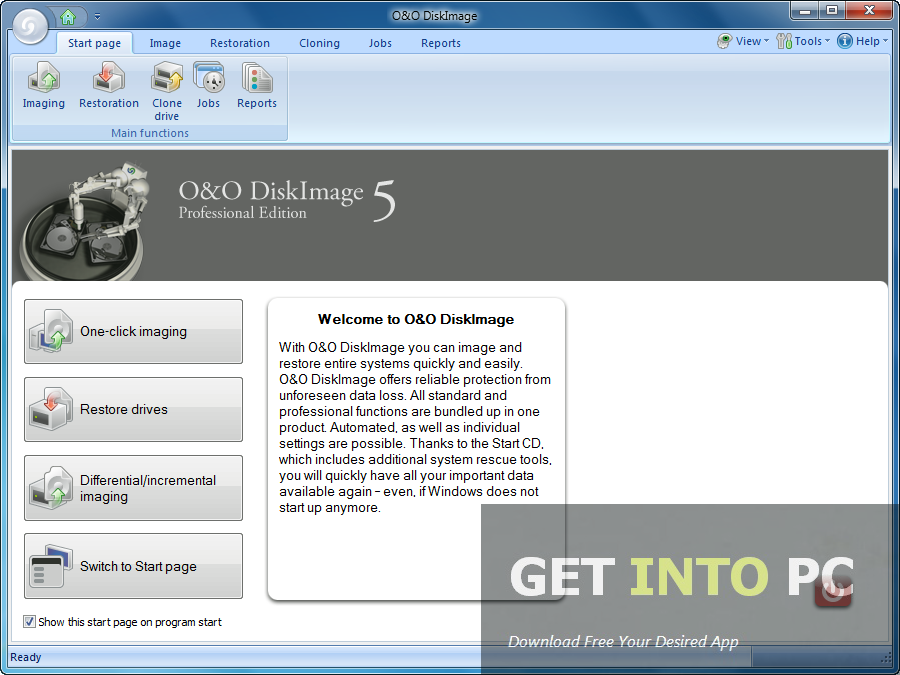Open the Reports icon in ribbon
Screen dimensions: 900x675
pos(257,86)
